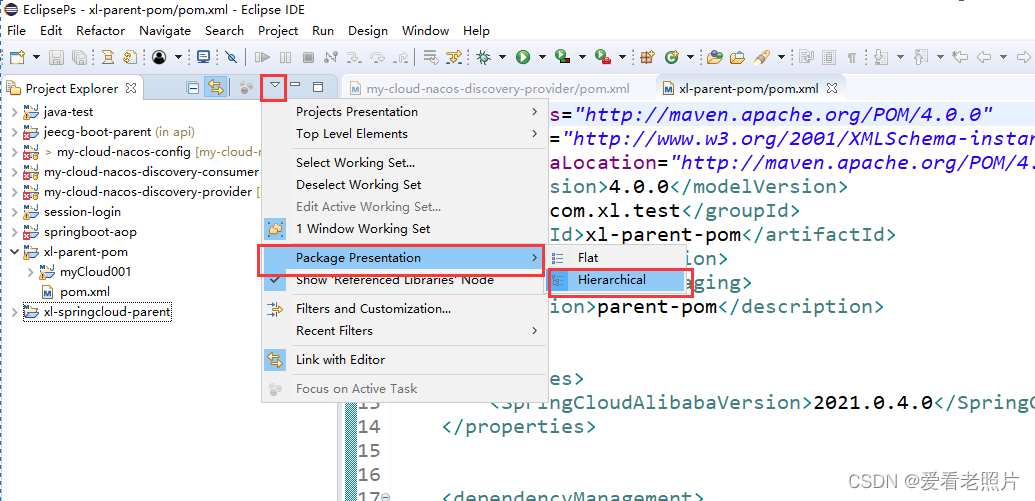1035x501 pixels.
Task: Click the Last Edit Location icon
Action: pyautogui.click(x=961, y=57)
